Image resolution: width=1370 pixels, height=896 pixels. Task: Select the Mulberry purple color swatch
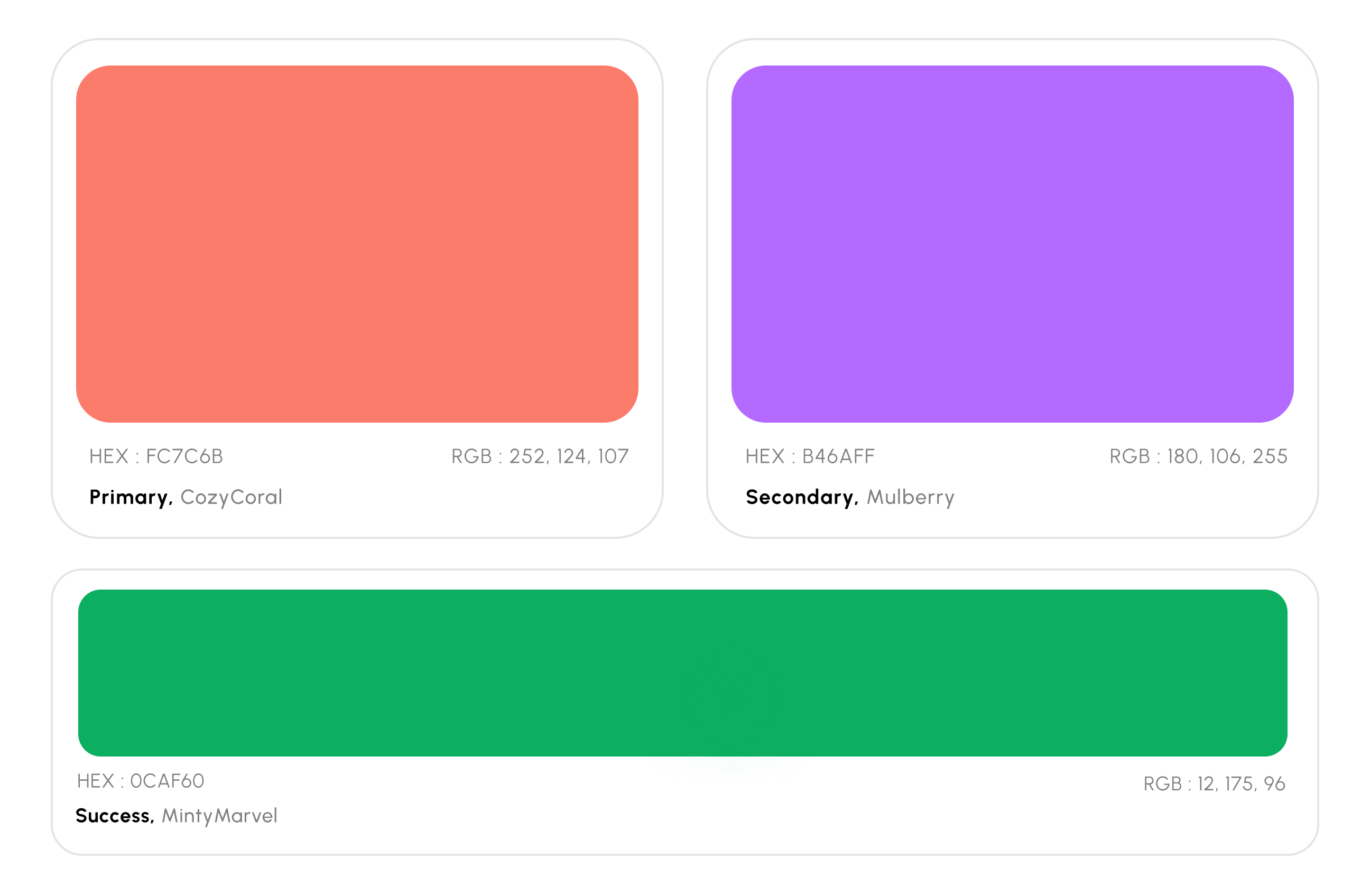[1012, 244]
